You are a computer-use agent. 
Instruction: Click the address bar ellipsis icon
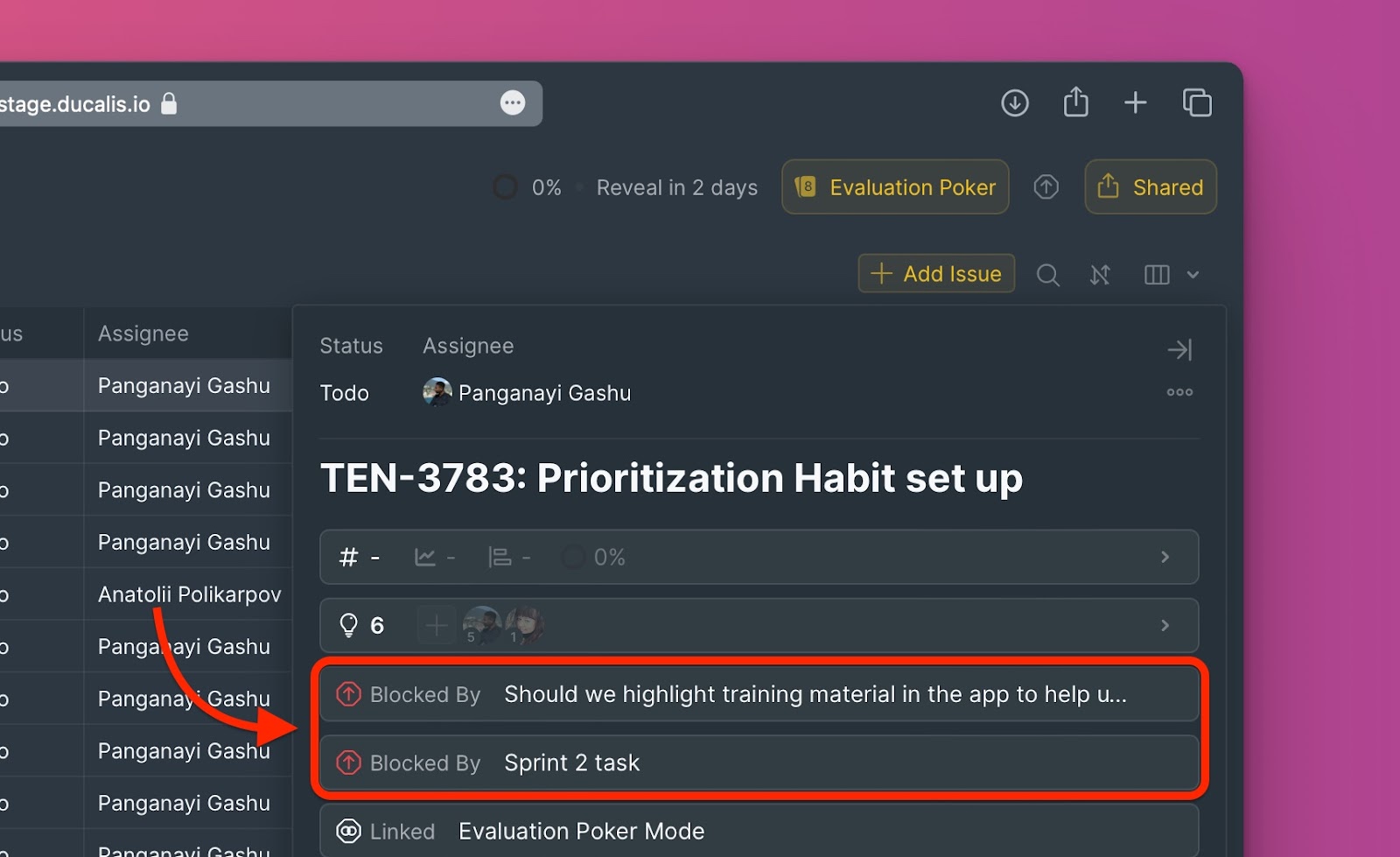513,103
